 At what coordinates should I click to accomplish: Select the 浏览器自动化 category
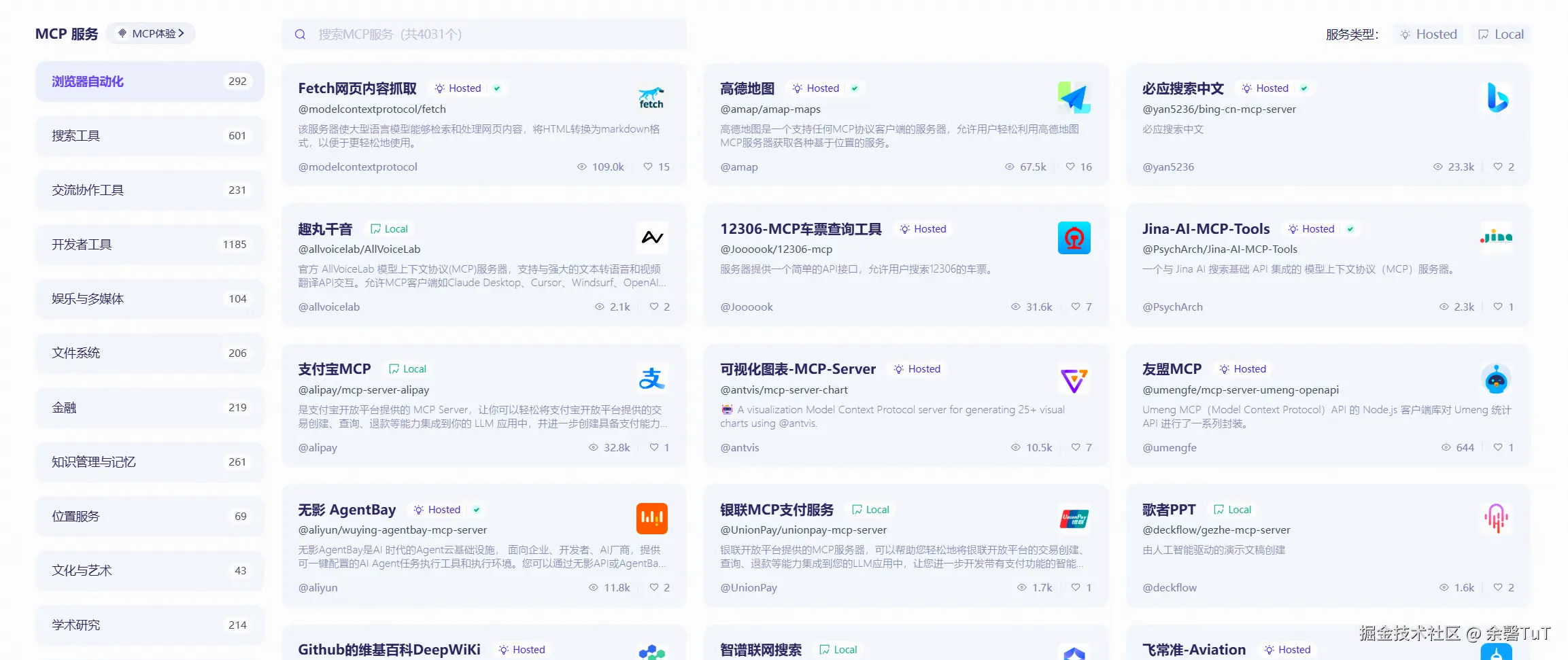click(150, 82)
